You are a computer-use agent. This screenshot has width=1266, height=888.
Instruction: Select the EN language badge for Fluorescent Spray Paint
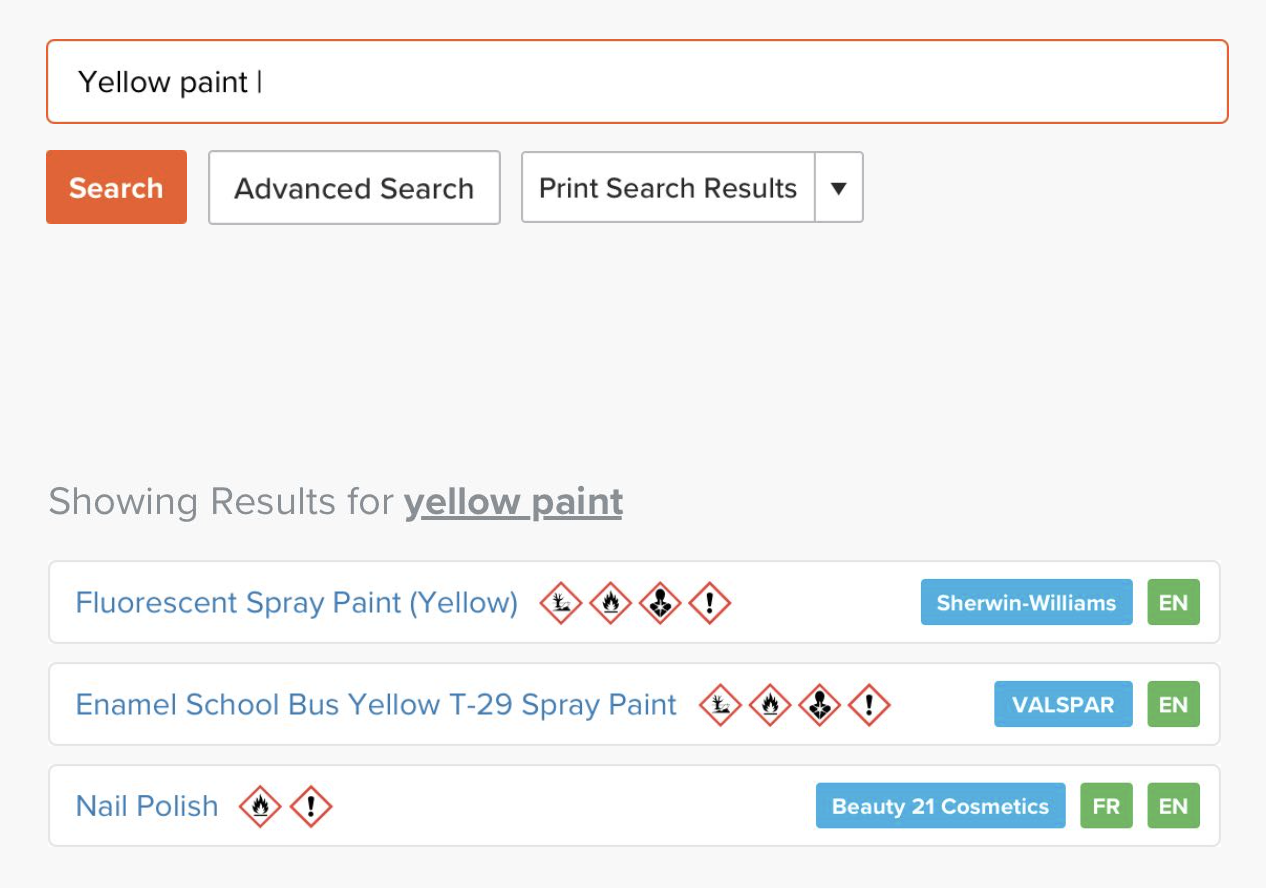point(1173,602)
